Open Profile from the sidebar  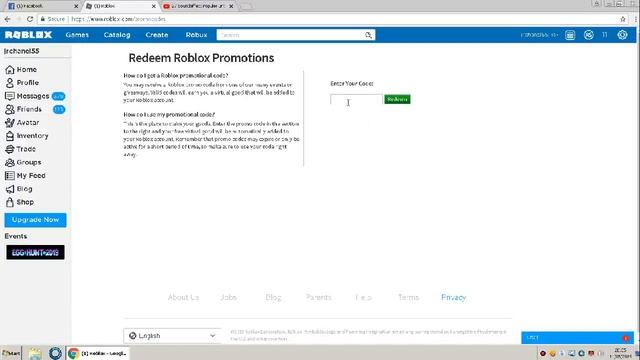tap(22, 82)
